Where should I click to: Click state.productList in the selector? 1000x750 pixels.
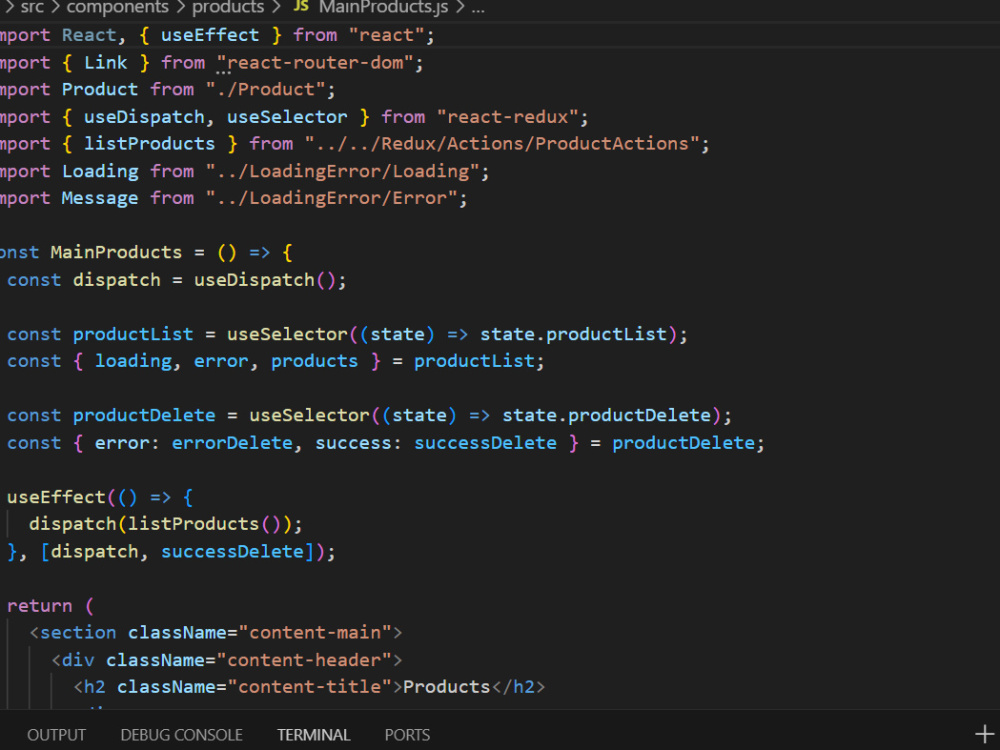[573, 334]
